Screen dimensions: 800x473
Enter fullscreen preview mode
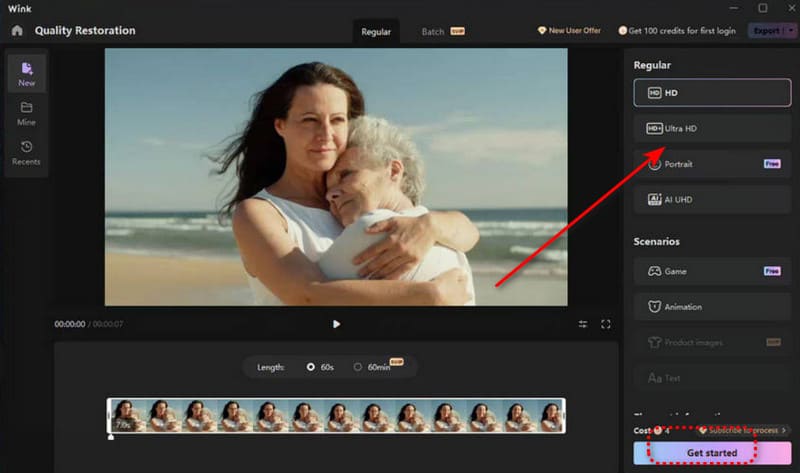point(606,324)
